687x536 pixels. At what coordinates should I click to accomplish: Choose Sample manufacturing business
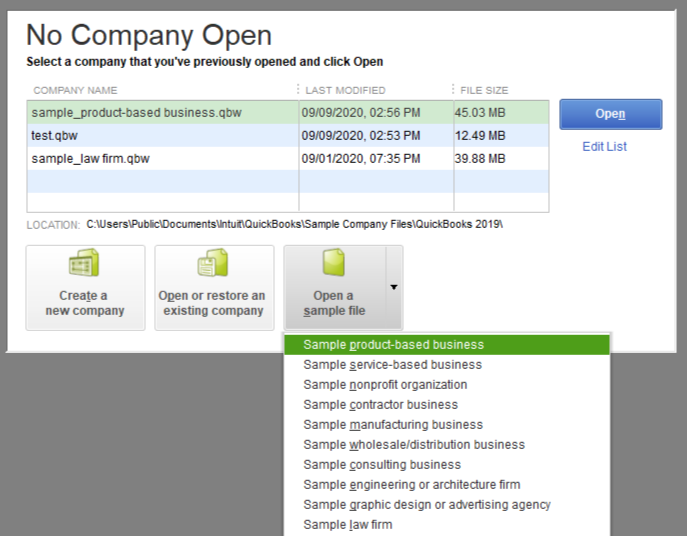click(446, 425)
